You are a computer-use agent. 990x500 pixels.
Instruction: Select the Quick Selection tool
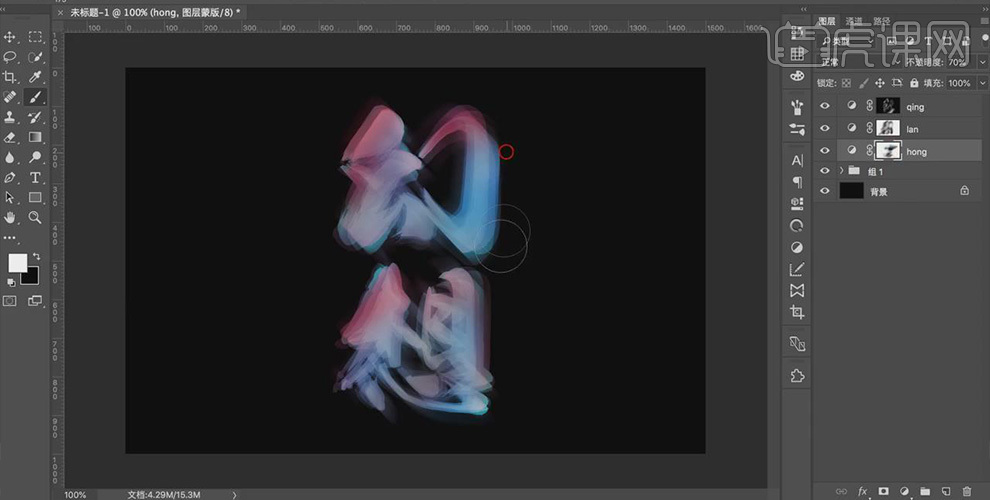point(35,57)
